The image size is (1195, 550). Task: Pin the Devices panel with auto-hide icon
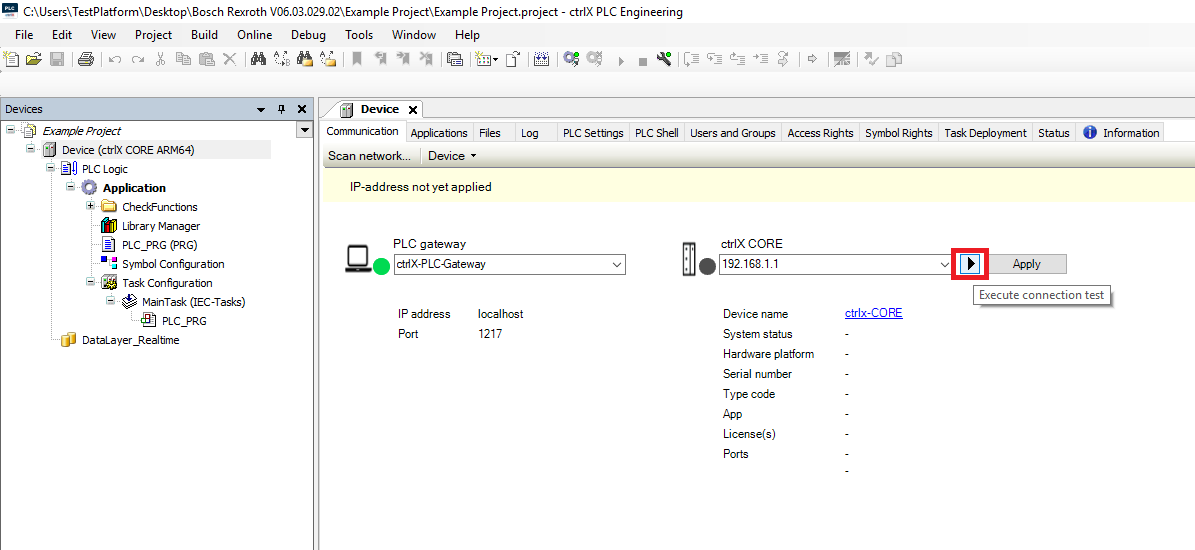pyautogui.click(x=281, y=109)
